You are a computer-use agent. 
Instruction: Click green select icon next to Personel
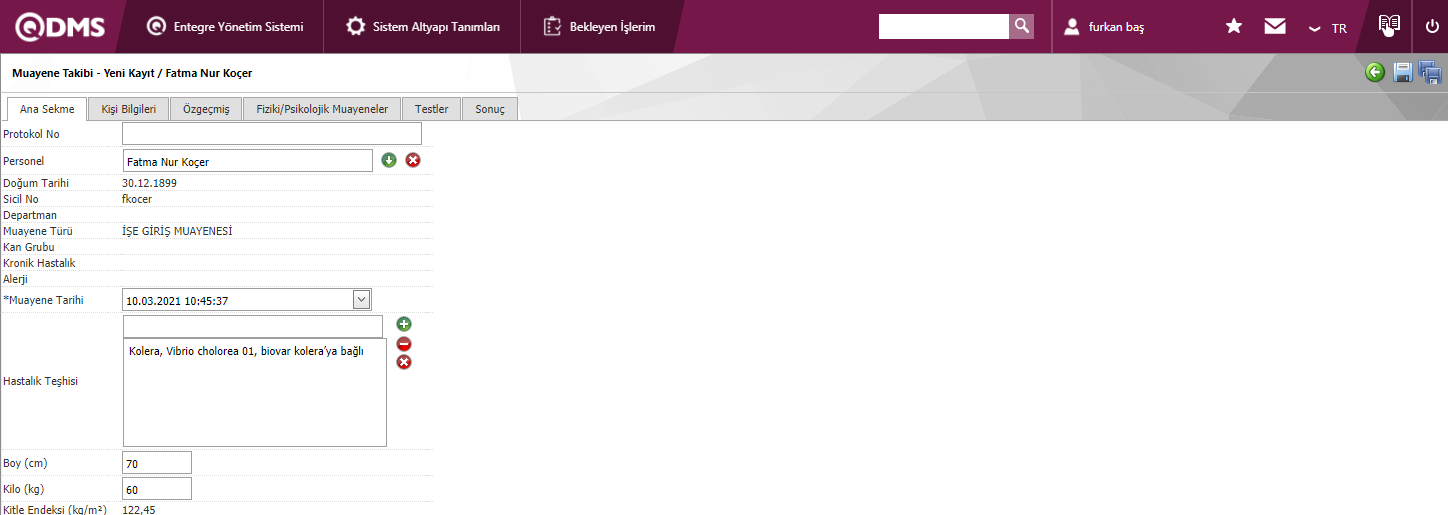pos(389,160)
